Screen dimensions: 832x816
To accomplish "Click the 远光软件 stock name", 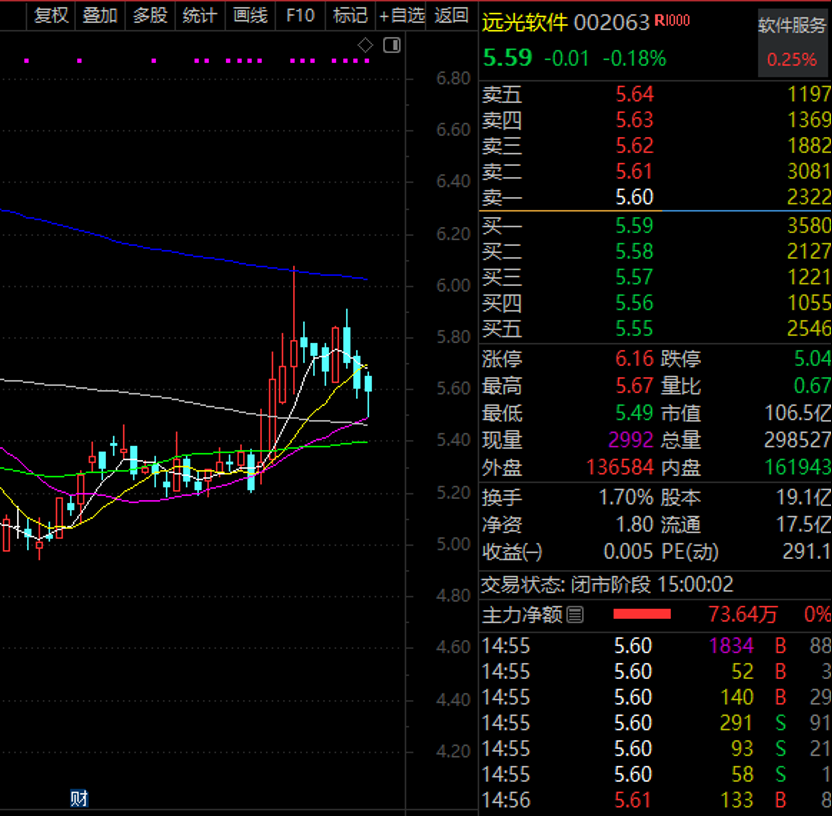I will (x=524, y=22).
